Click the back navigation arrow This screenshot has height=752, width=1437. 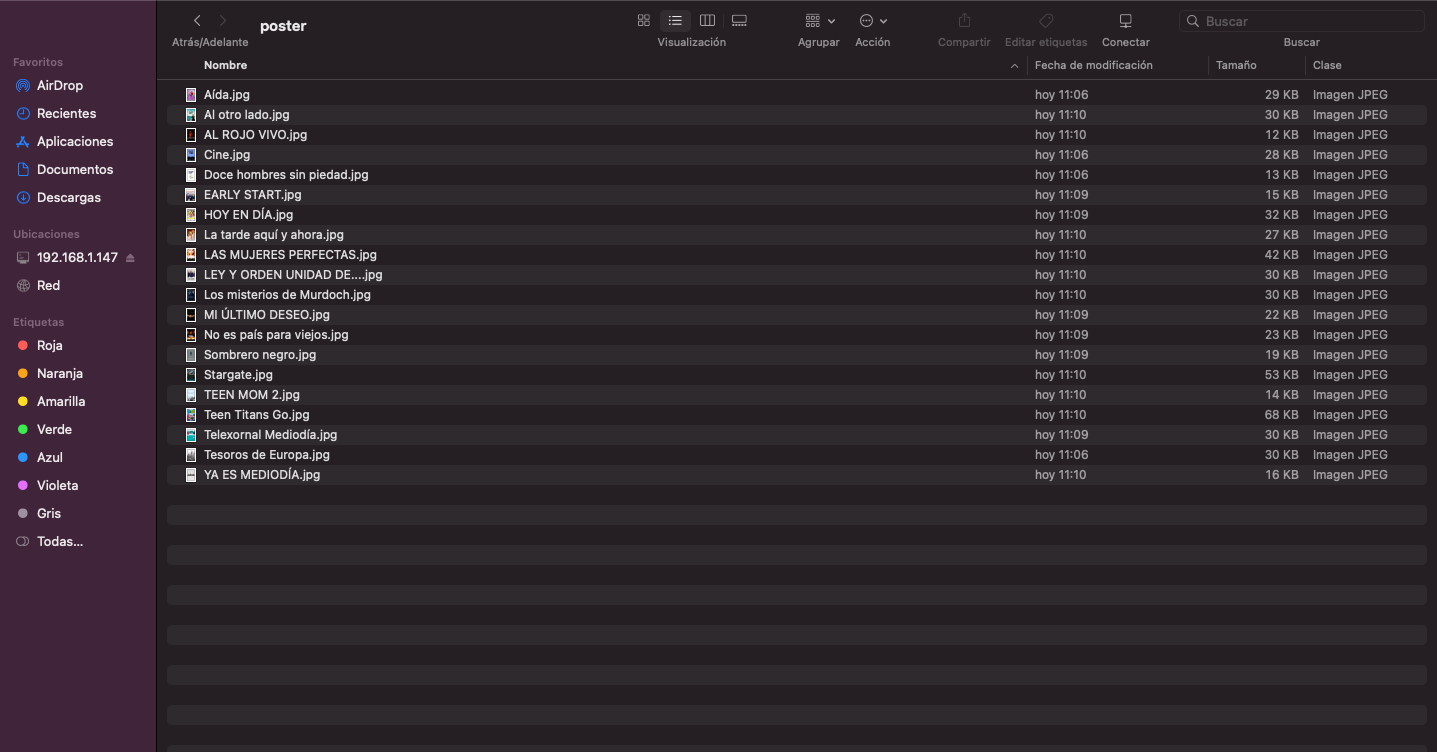click(197, 21)
